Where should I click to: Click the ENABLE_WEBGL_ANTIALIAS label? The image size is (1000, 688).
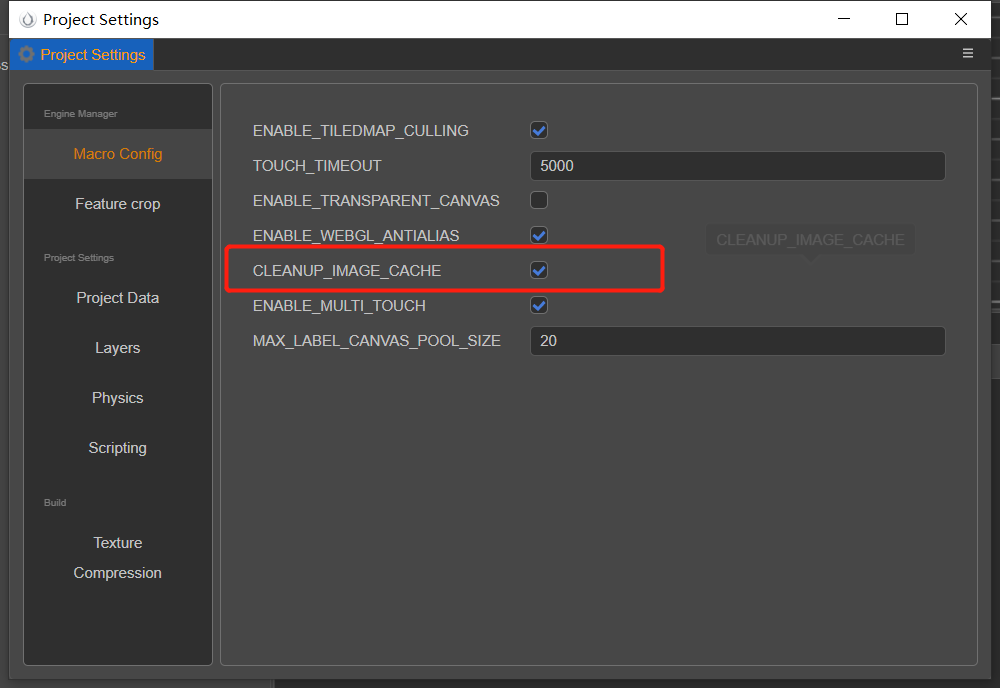pyautogui.click(x=356, y=235)
